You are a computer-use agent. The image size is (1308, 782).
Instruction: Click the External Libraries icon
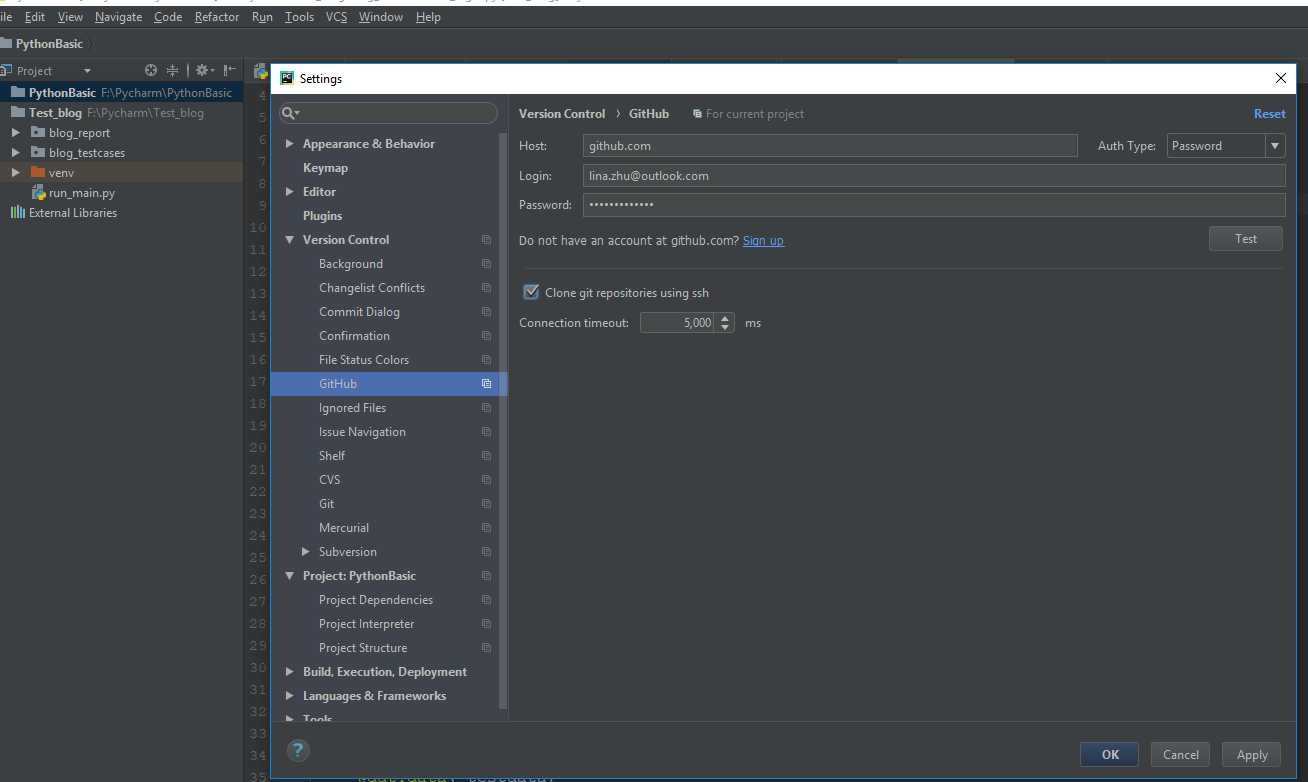click(x=17, y=212)
